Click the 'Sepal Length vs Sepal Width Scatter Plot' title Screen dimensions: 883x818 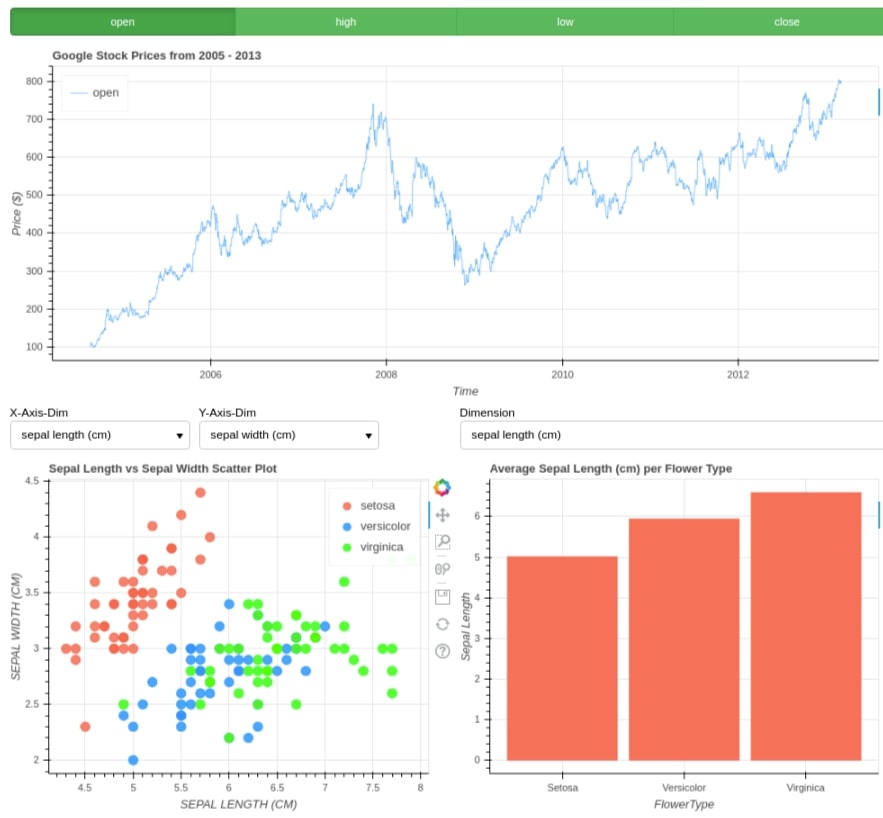click(163, 468)
